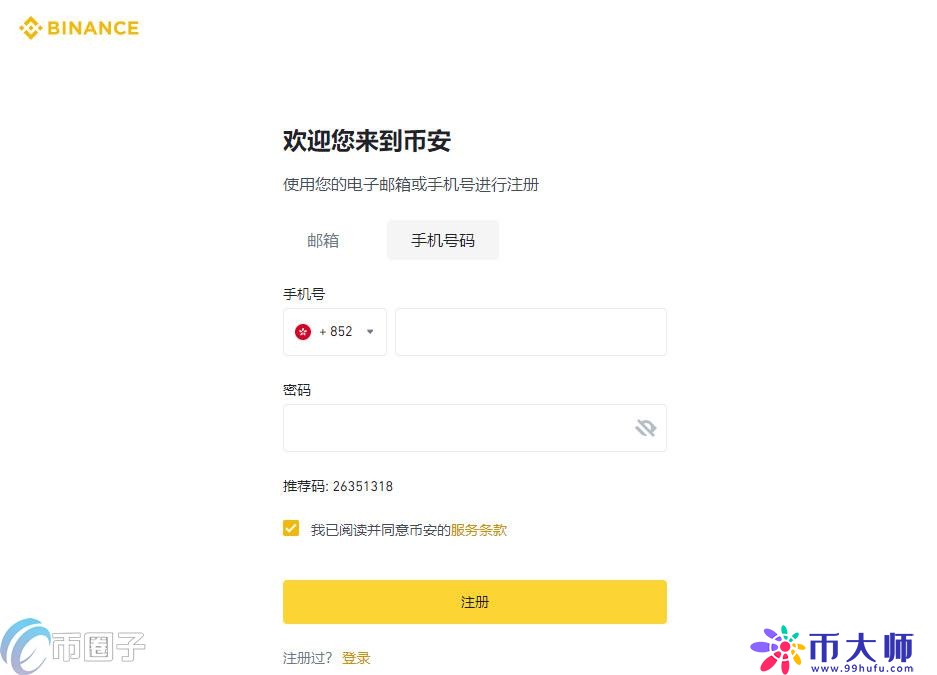This screenshot has width=937, height=675.
Task: Click the phone number input field
Action: pyautogui.click(x=530, y=331)
